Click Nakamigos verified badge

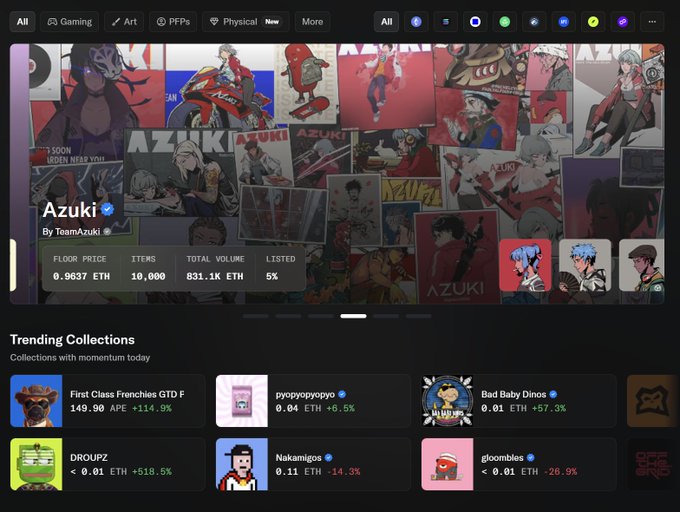pyautogui.click(x=328, y=457)
